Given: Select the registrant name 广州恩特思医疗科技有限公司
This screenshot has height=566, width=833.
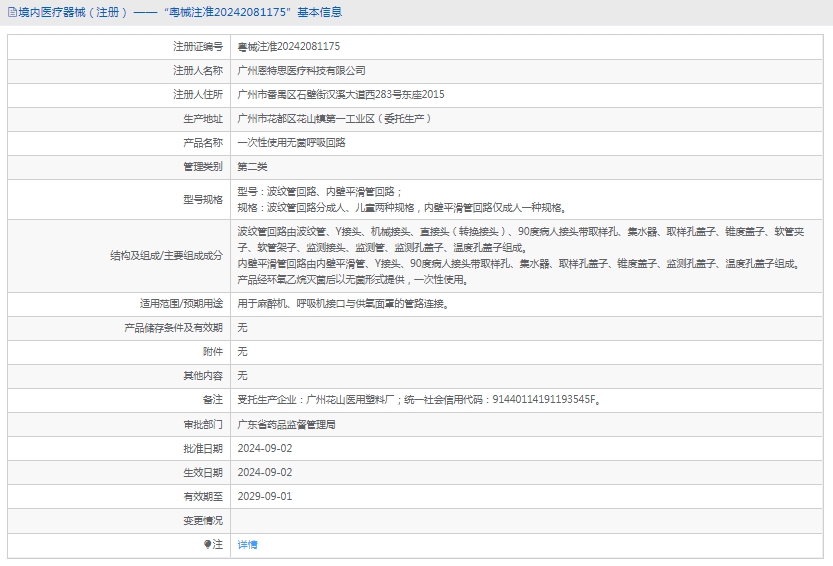Looking at the screenshot, I should [301, 71].
